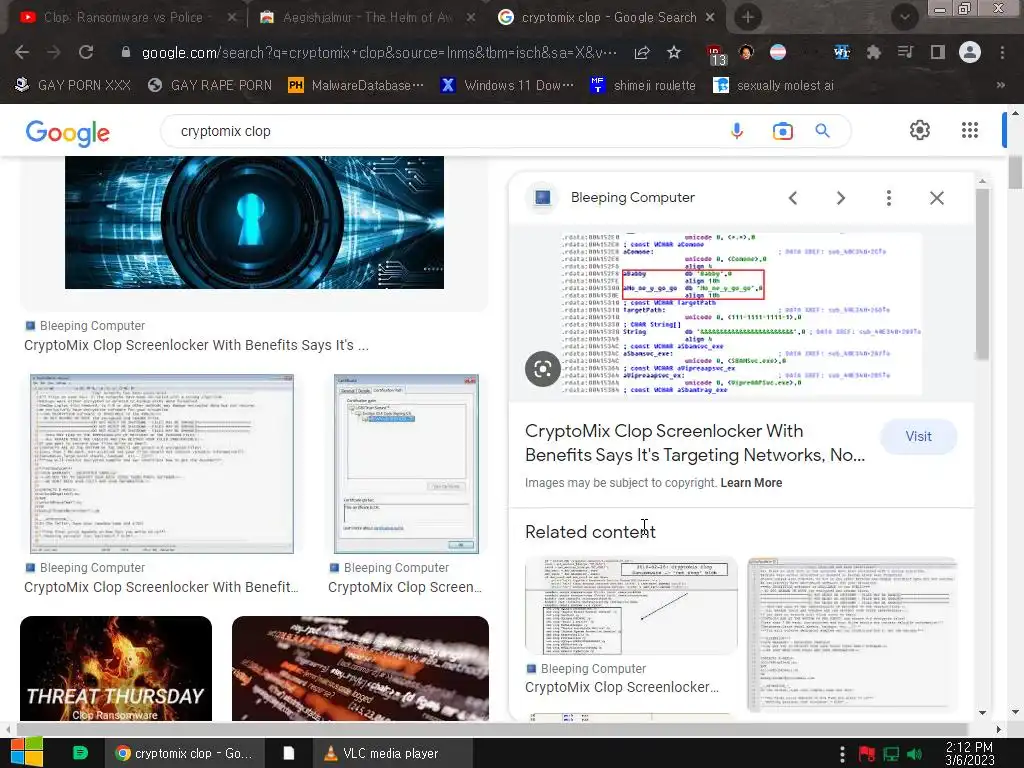Open the volume speaker tray icon
This screenshot has width=1024, height=768.
[915, 754]
